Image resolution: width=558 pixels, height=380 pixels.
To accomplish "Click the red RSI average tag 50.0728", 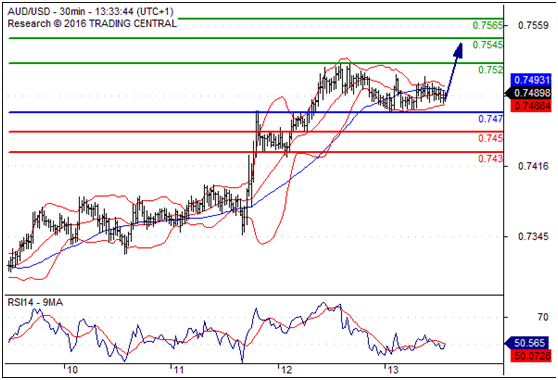I will tap(531, 355).
